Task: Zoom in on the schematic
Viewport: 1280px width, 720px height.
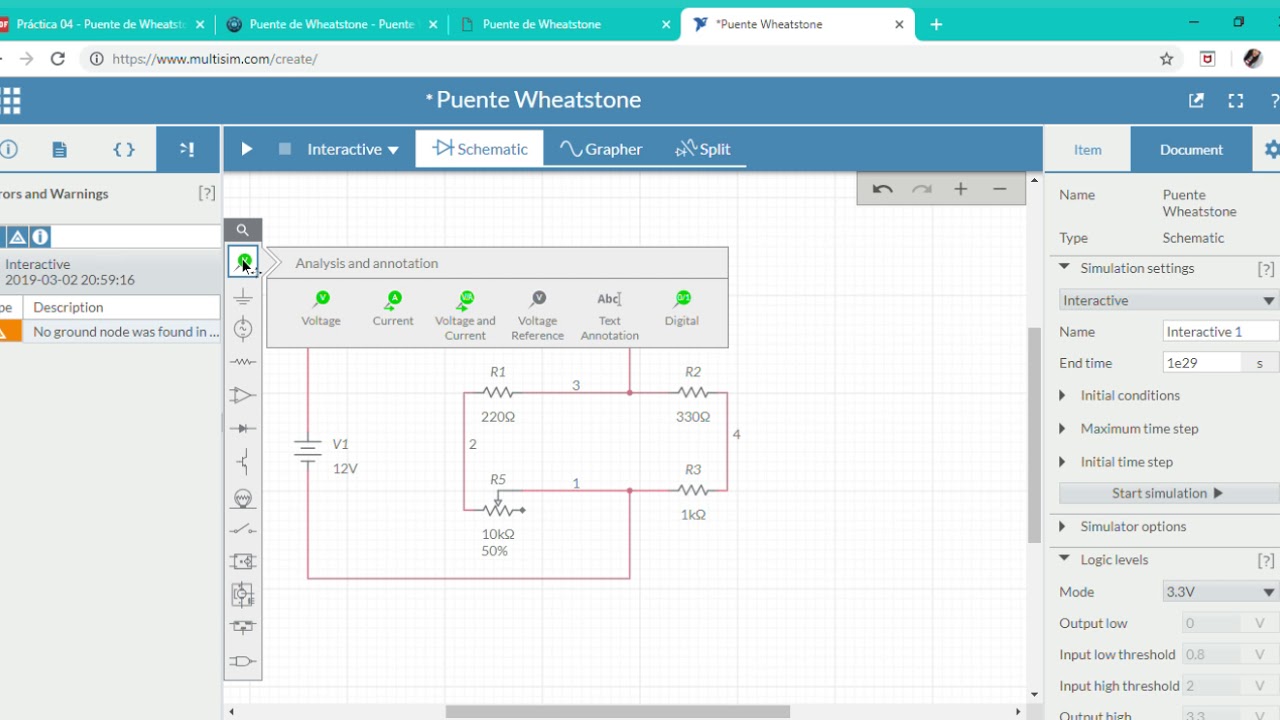Action: tap(960, 189)
